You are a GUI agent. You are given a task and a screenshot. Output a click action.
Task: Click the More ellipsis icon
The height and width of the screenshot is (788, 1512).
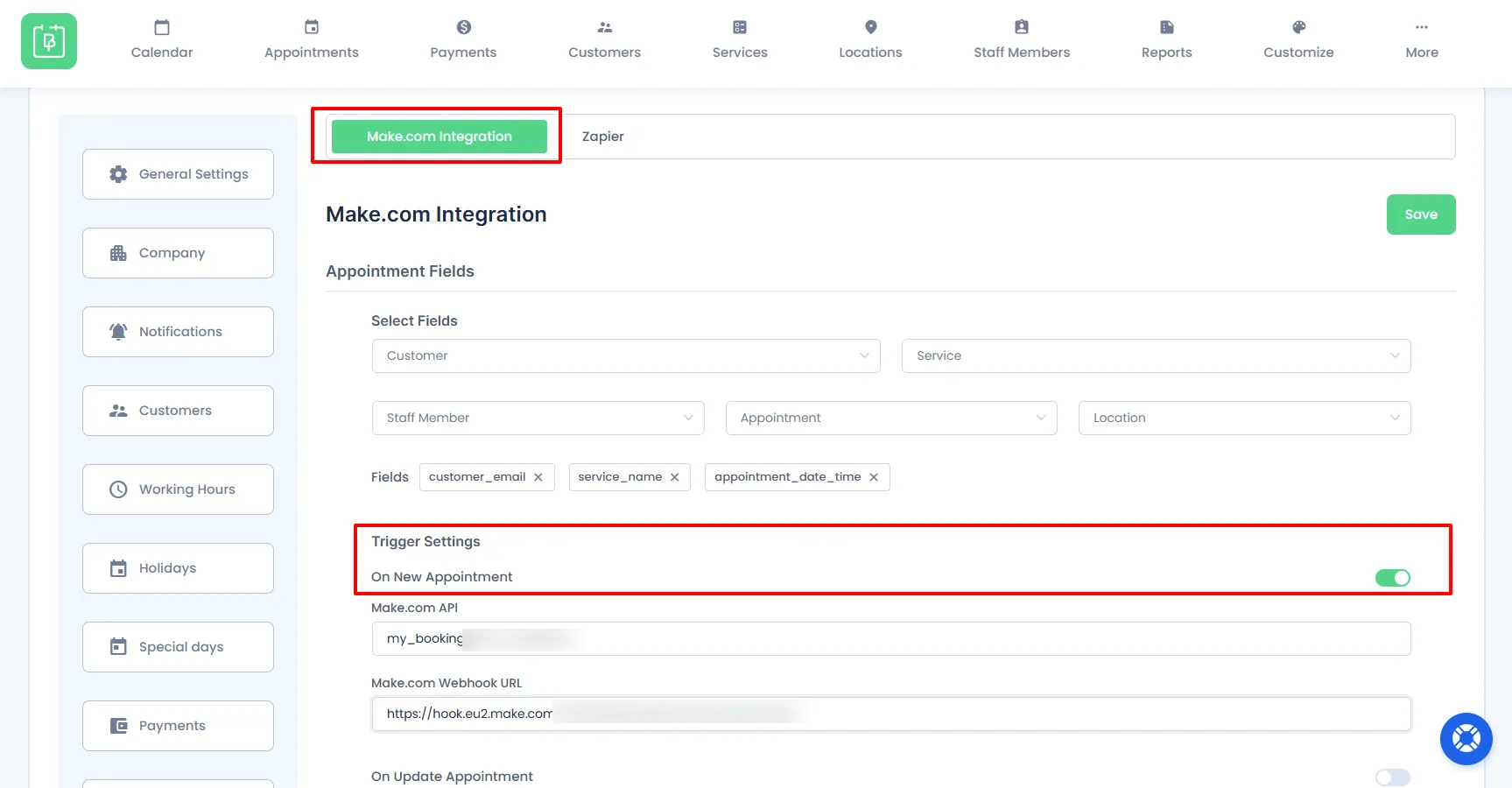[x=1420, y=27]
